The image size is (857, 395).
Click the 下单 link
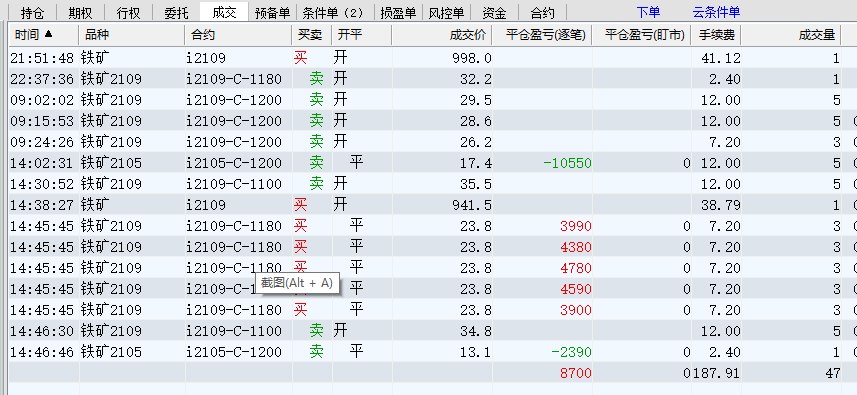tap(648, 12)
